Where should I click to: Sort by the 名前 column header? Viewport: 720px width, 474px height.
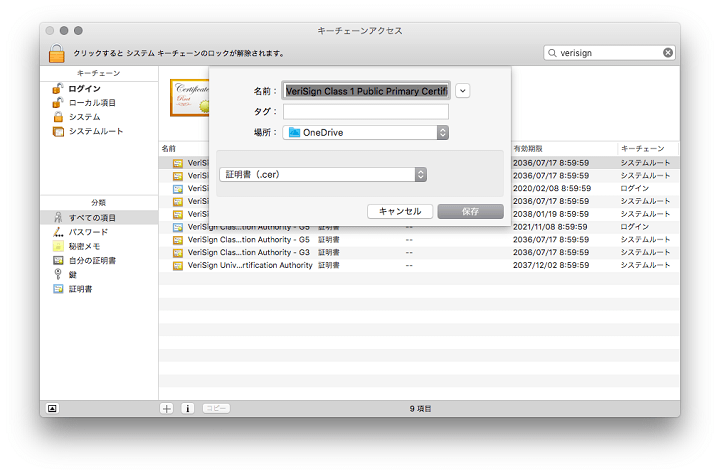(x=169, y=148)
